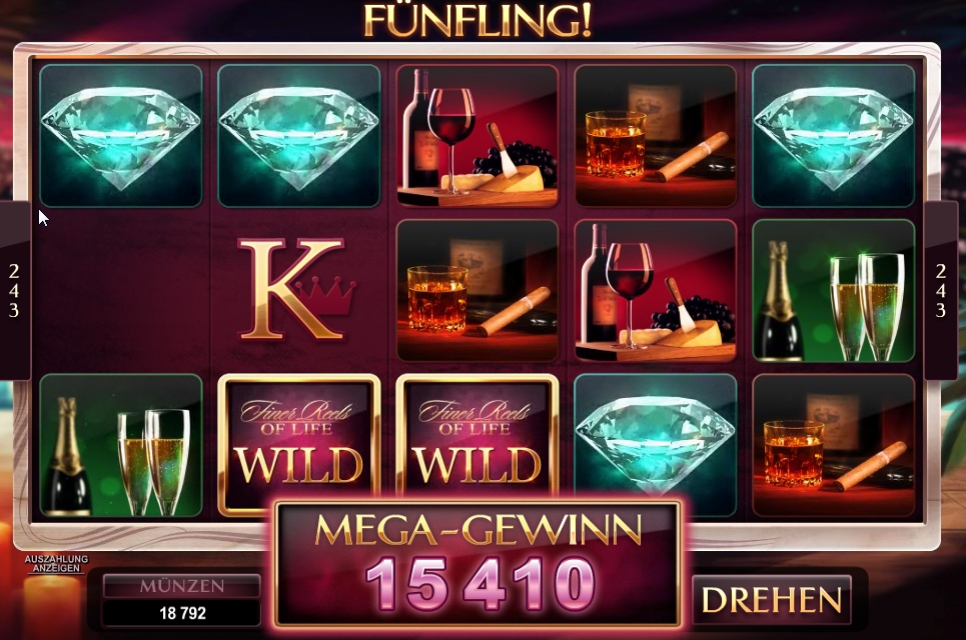Select the Wild symbol on reel three
The width and height of the screenshot is (966, 640).
477,437
